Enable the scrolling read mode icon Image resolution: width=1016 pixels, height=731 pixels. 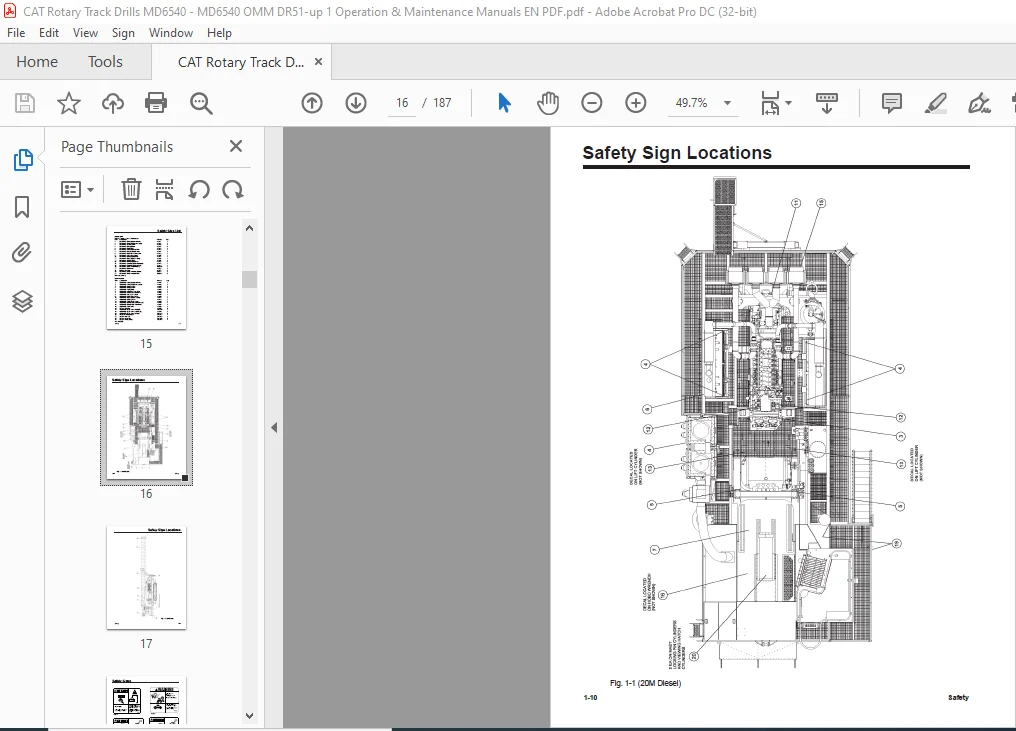(826, 103)
